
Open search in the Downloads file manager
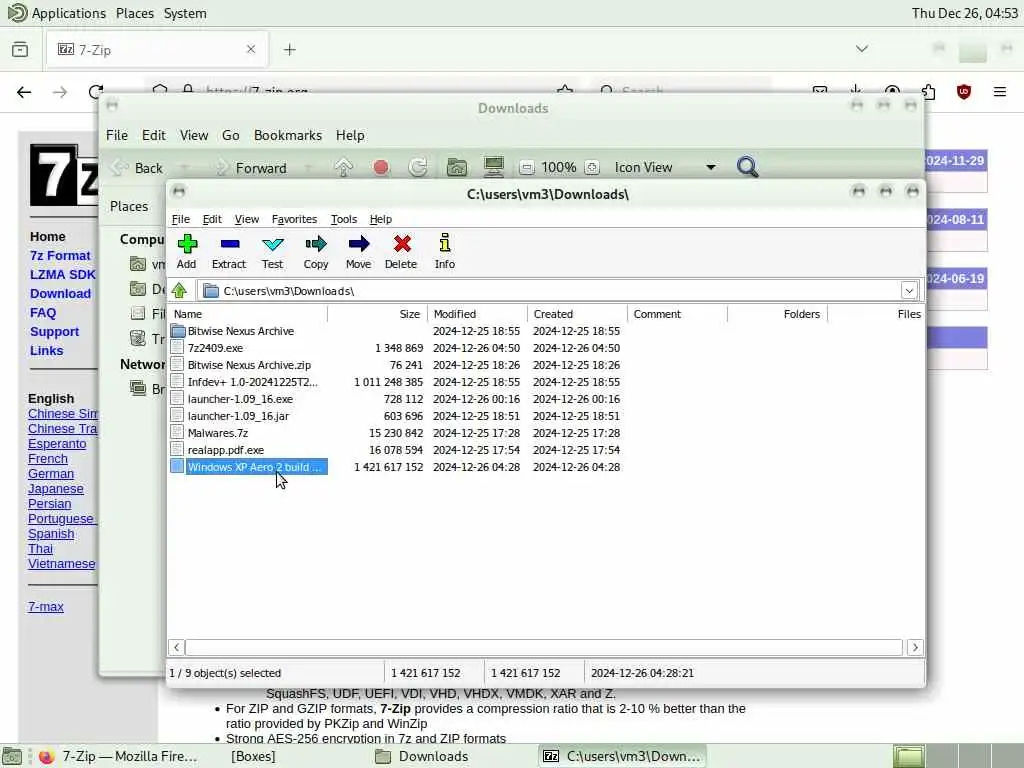click(x=747, y=167)
